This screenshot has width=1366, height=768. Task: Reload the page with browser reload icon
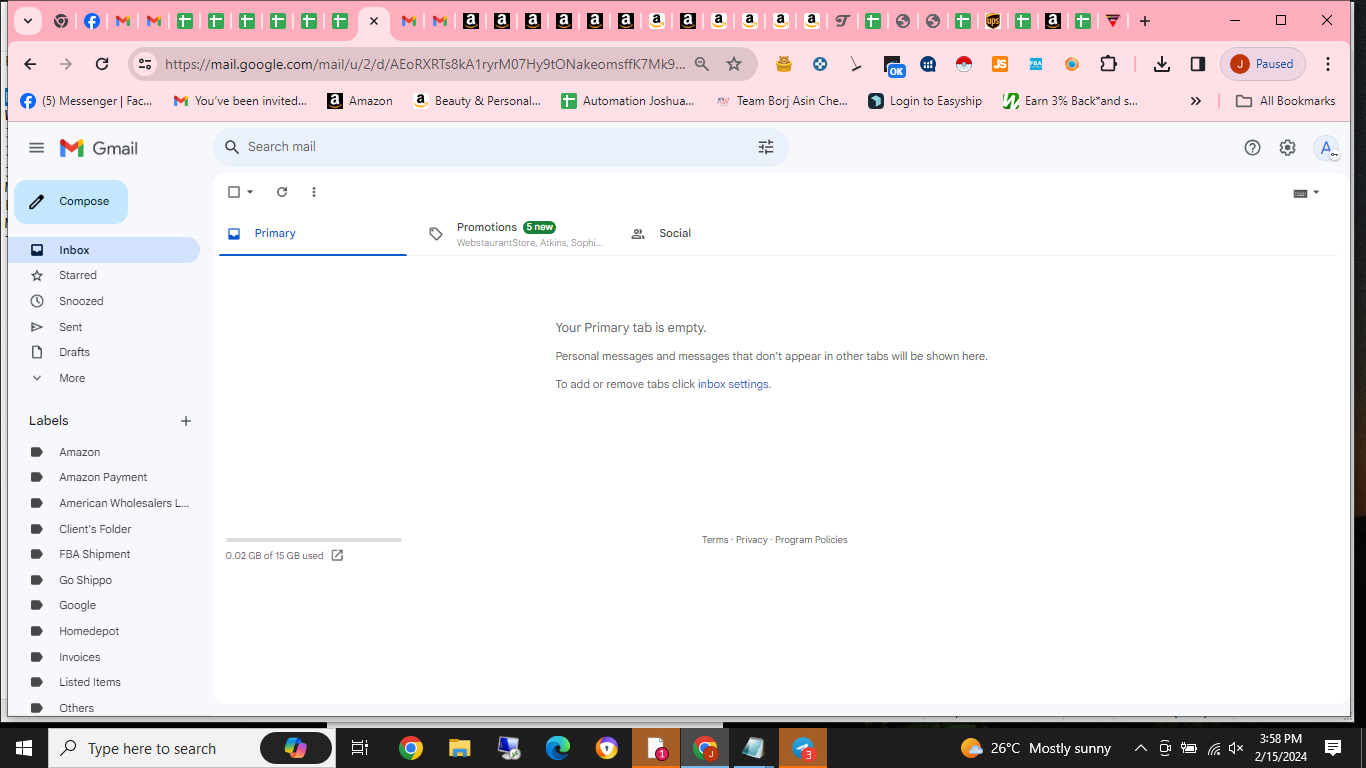point(102,64)
